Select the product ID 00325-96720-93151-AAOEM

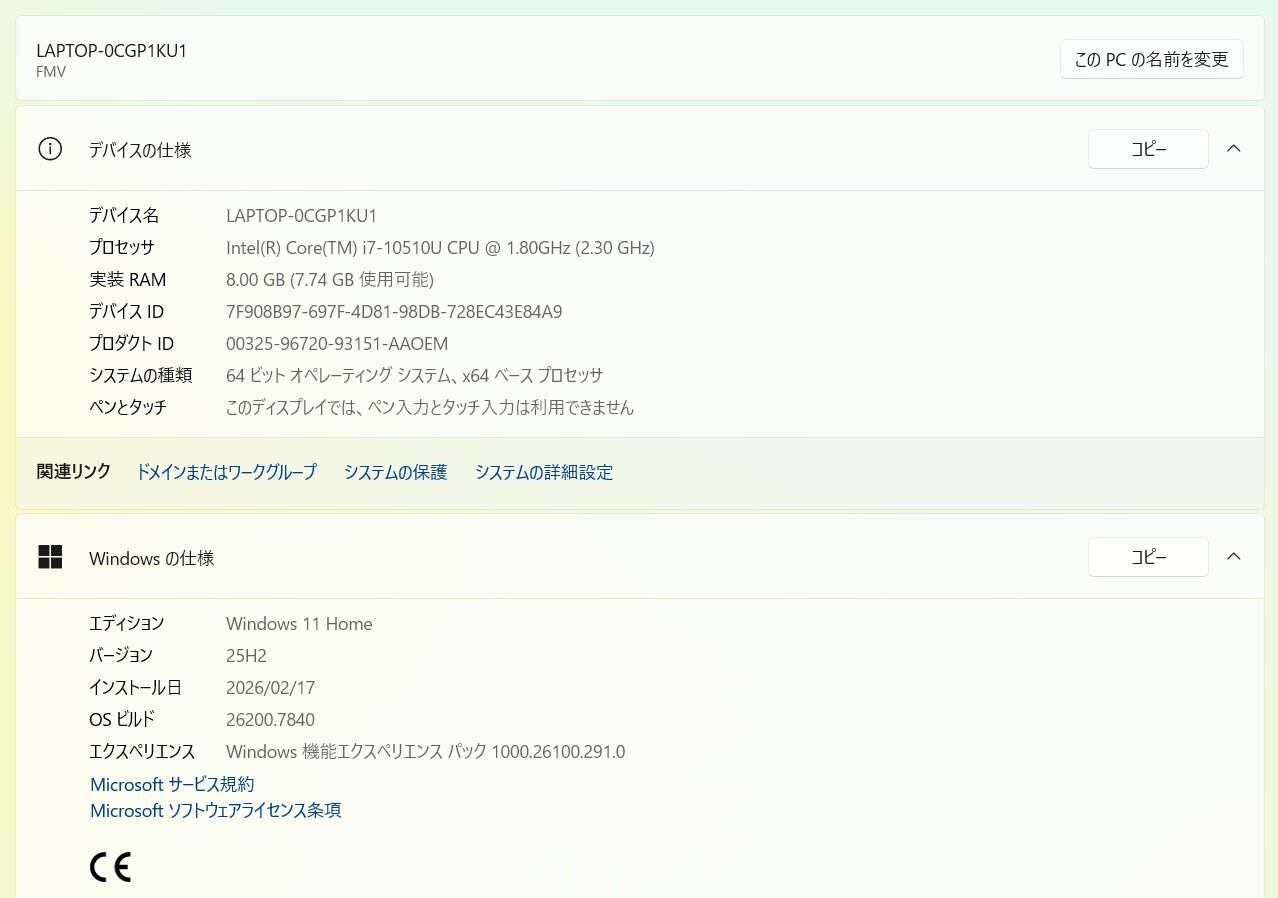pyautogui.click(x=337, y=344)
